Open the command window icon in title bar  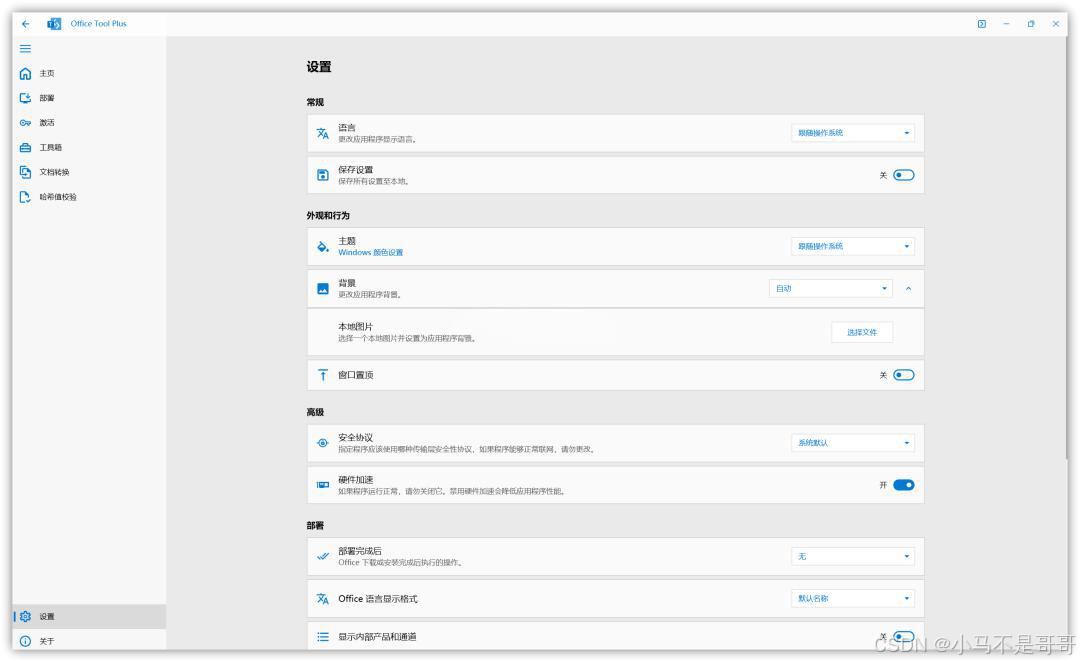(x=982, y=23)
